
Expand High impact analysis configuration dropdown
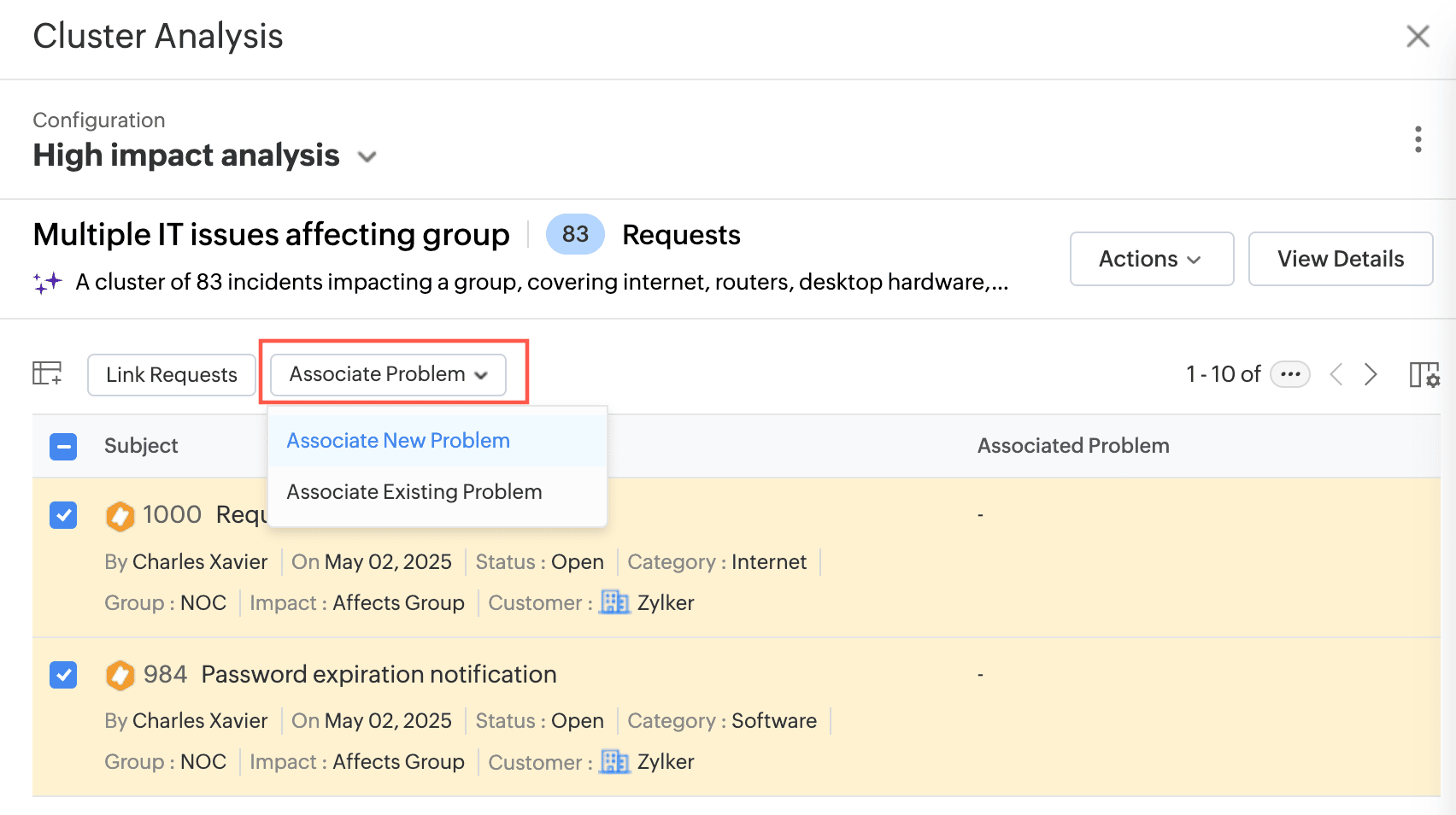pos(367,156)
